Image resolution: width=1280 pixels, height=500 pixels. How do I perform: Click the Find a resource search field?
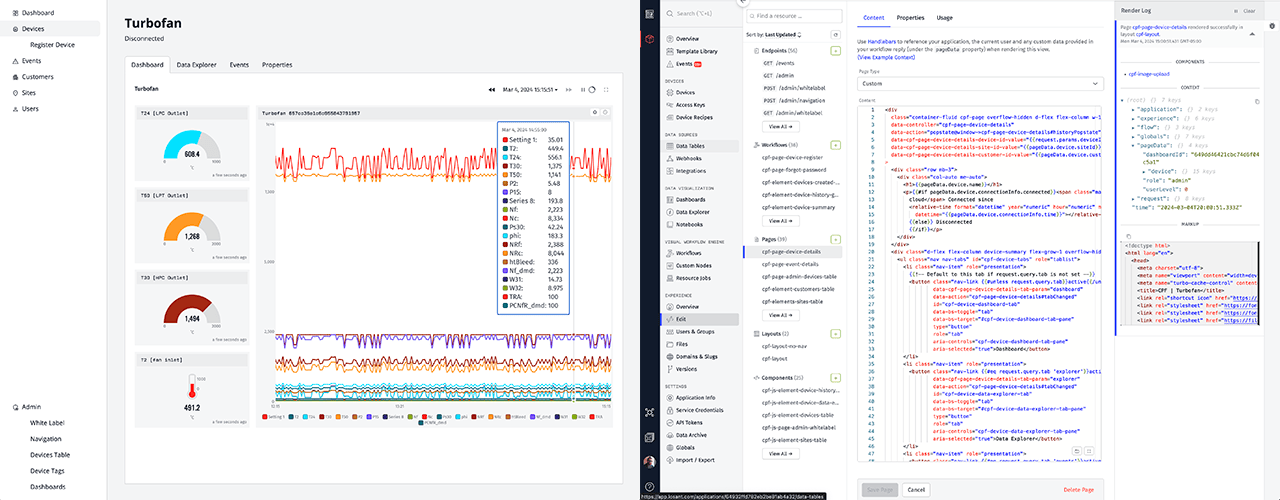794,16
